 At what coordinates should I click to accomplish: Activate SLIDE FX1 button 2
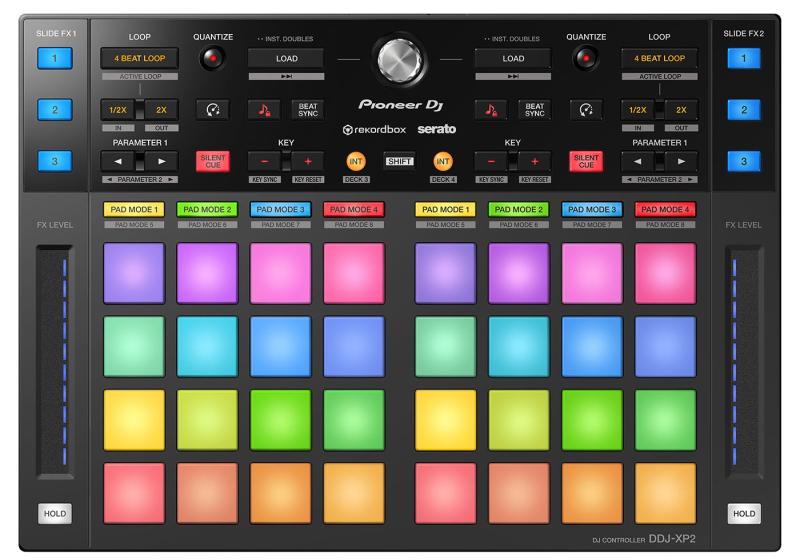click(x=55, y=110)
